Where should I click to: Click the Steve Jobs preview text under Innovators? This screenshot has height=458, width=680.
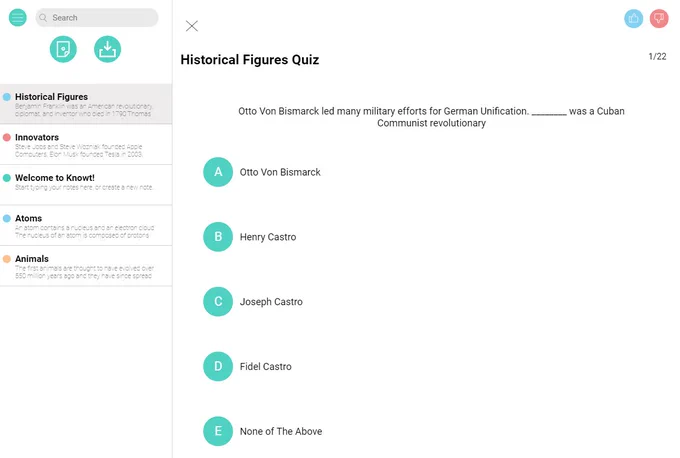tap(79, 150)
